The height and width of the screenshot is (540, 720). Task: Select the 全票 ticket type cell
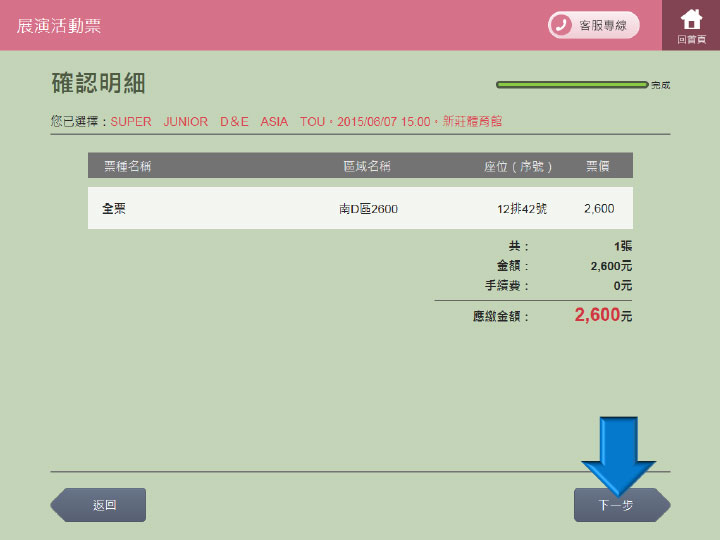tap(114, 209)
